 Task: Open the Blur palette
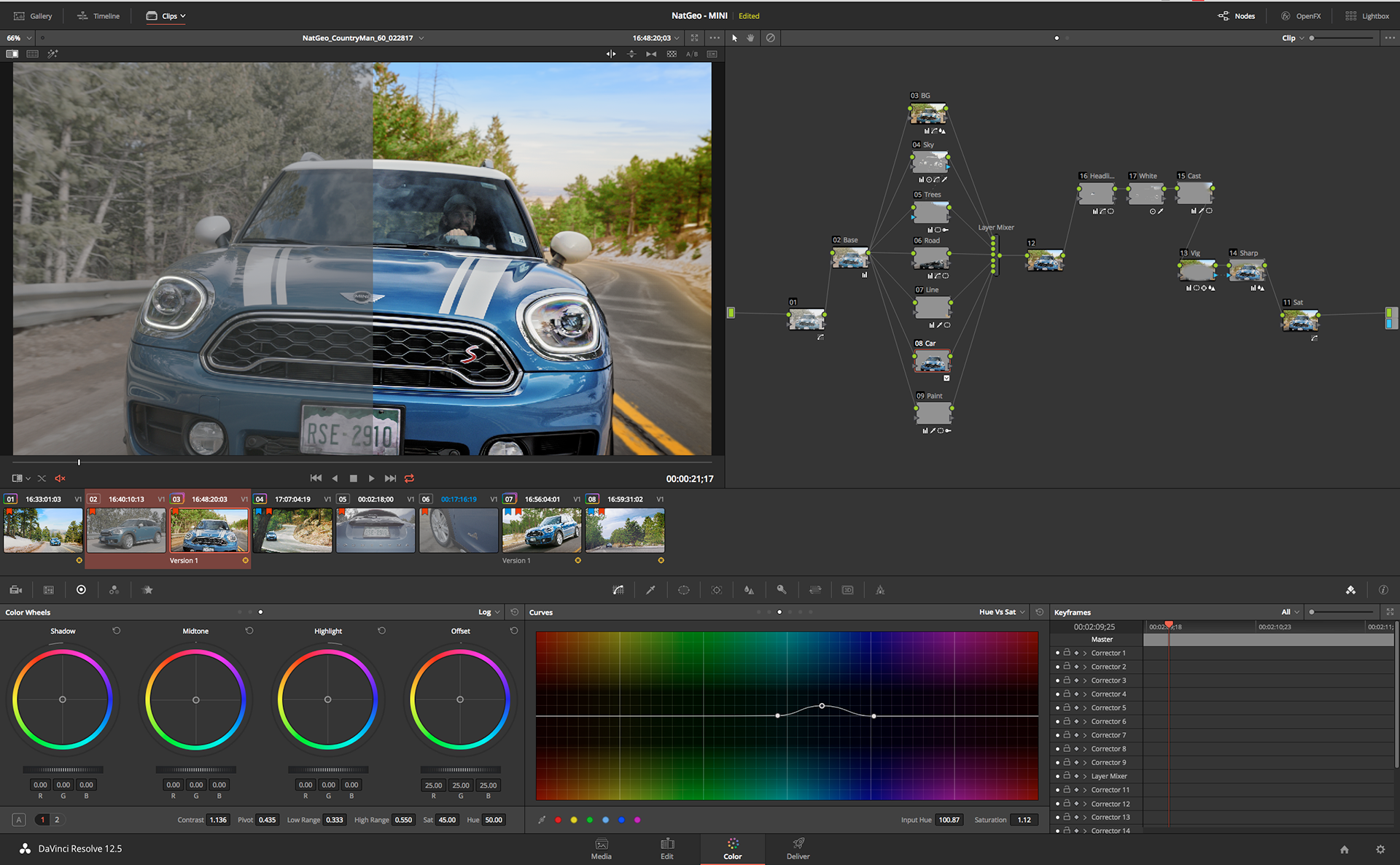click(x=749, y=590)
